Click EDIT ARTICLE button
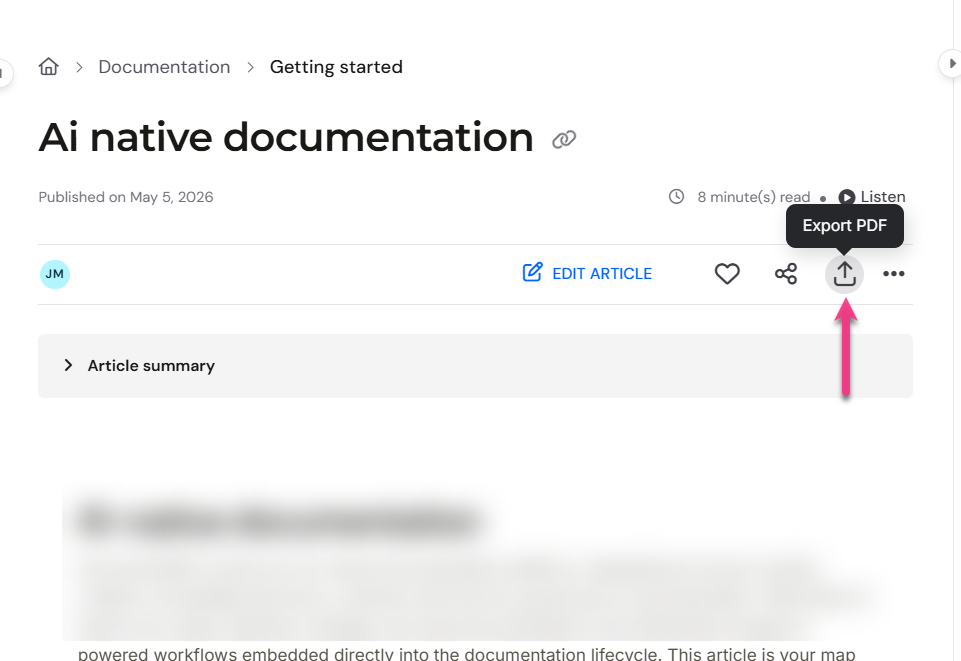The image size is (961, 661). [587, 273]
